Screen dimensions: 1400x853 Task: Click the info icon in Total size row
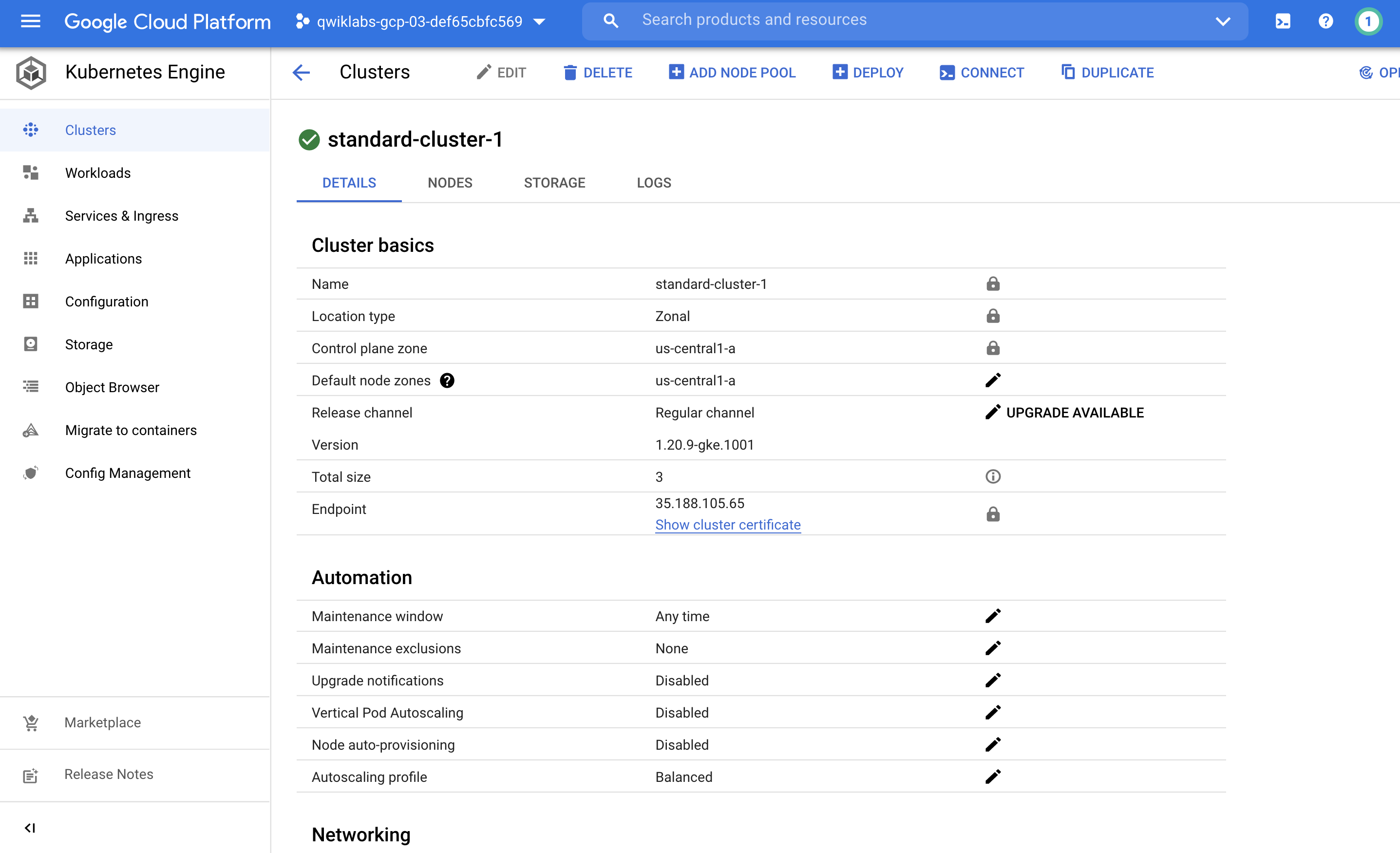pos(993,477)
